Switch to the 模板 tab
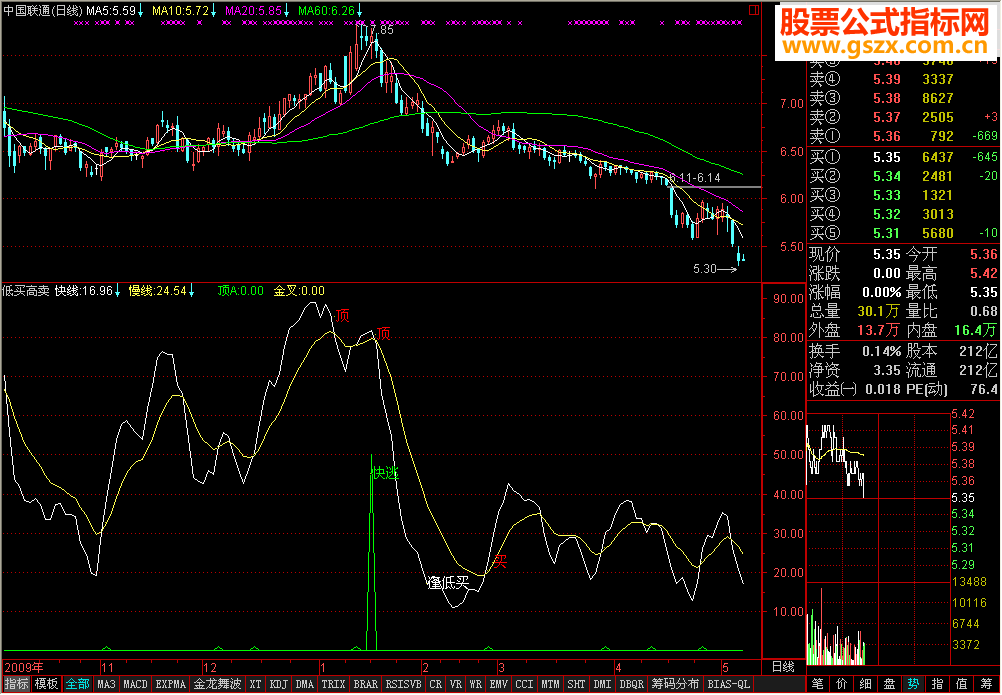The image size is (1002, 695). pos(47,684)
